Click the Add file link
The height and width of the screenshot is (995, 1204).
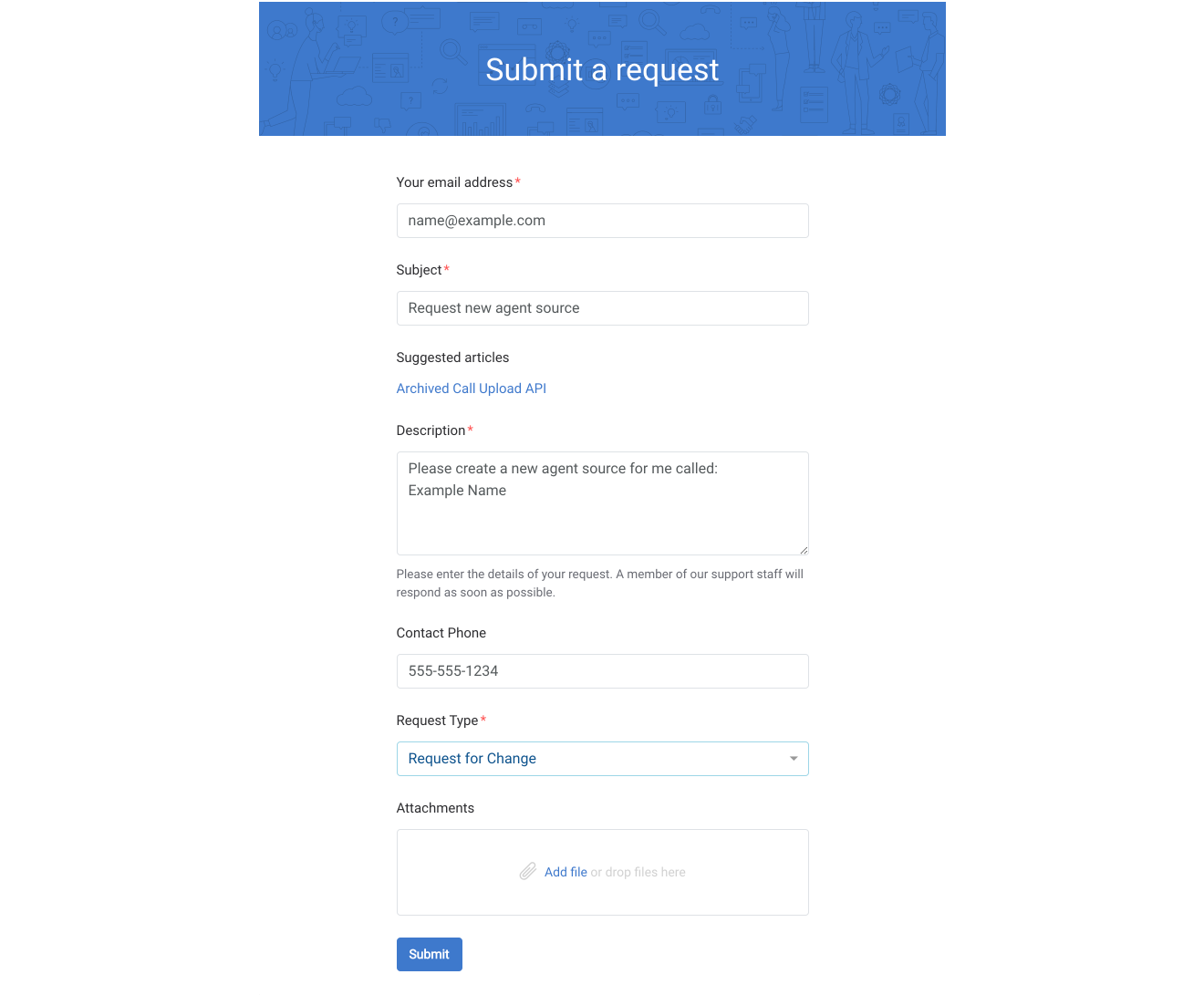[566, 871]
